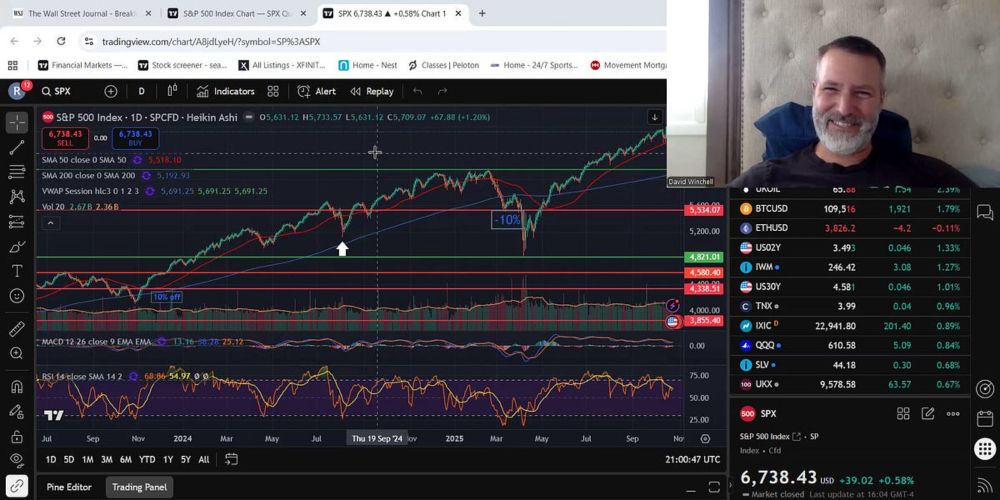This screenshot has height=500, width=1000.
Task: Select the ruler measure tool
Action: point(17,328)
